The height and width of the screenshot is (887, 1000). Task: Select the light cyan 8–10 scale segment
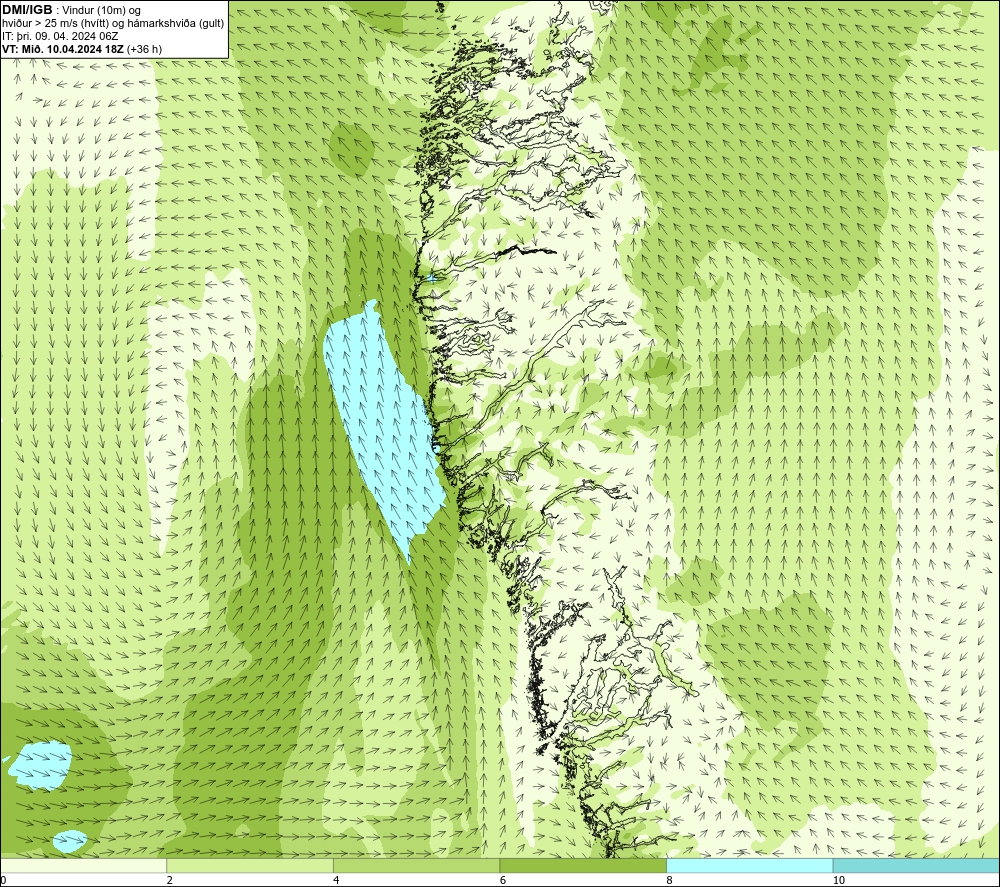749,865
